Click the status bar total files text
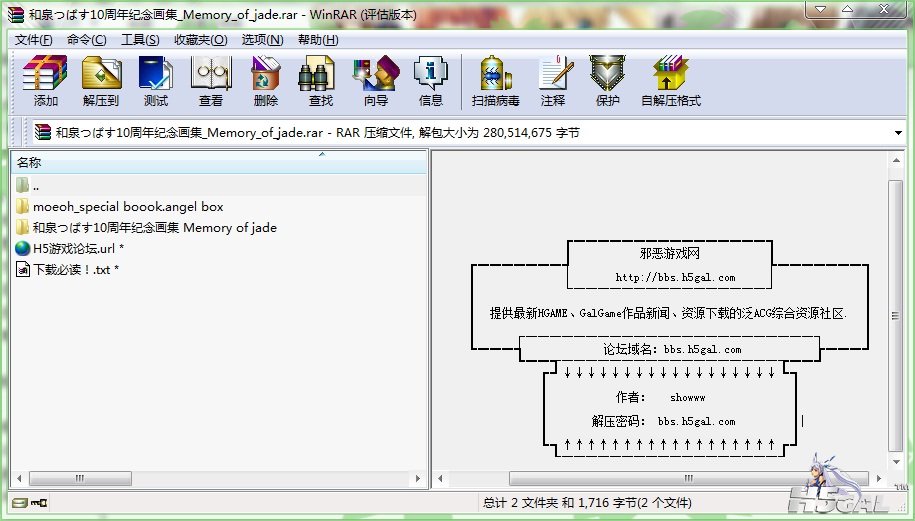915x521 pixels. tap(586, 502)
